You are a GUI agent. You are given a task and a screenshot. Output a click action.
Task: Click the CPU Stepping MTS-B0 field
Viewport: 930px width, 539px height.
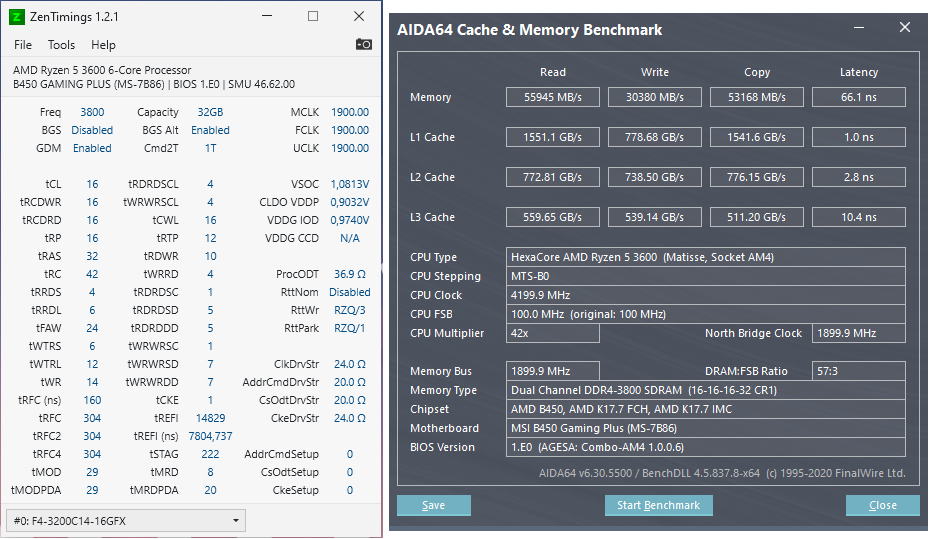(x=706, y=276)
